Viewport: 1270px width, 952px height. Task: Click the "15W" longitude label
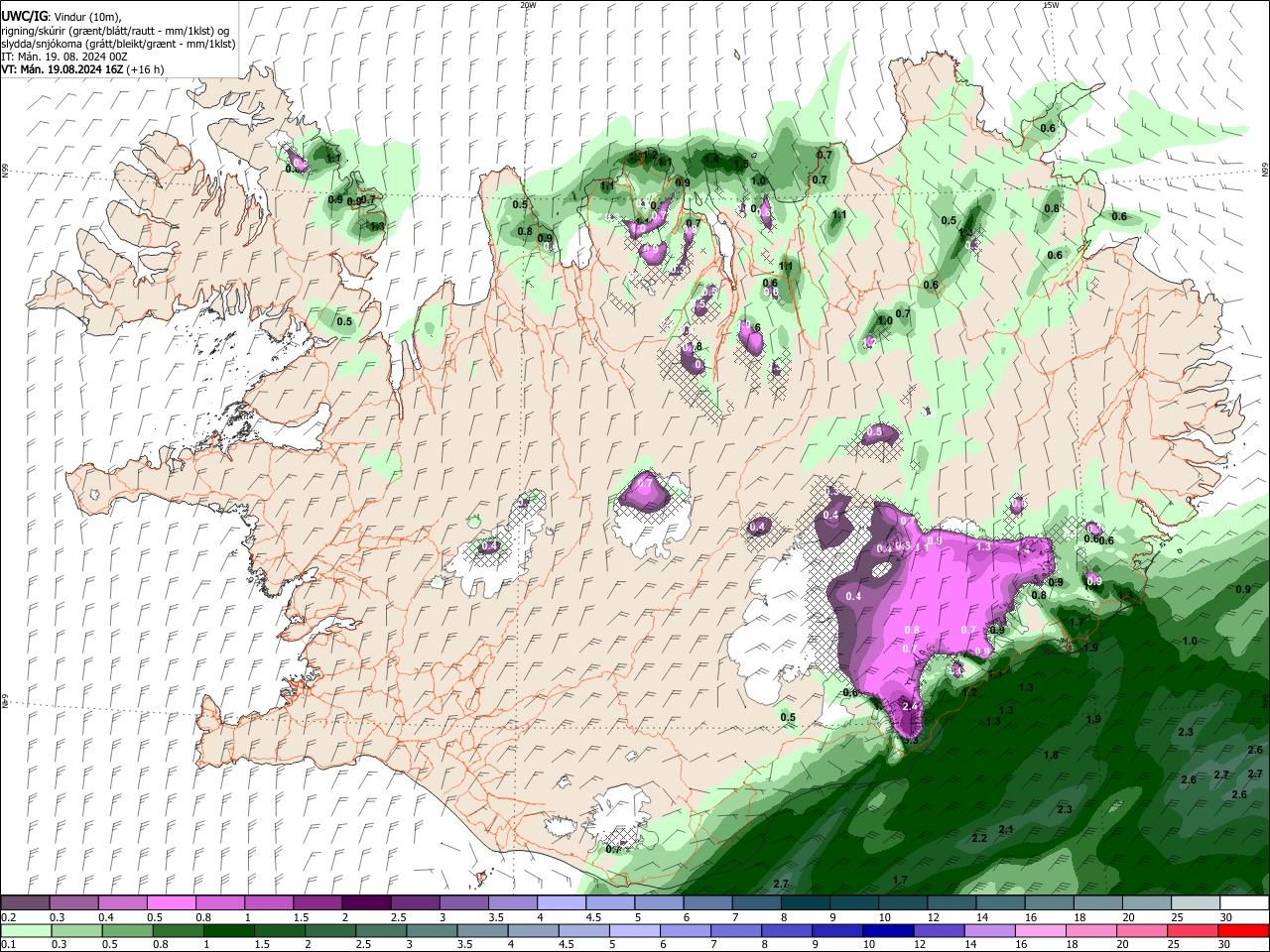click(1051, 5)
